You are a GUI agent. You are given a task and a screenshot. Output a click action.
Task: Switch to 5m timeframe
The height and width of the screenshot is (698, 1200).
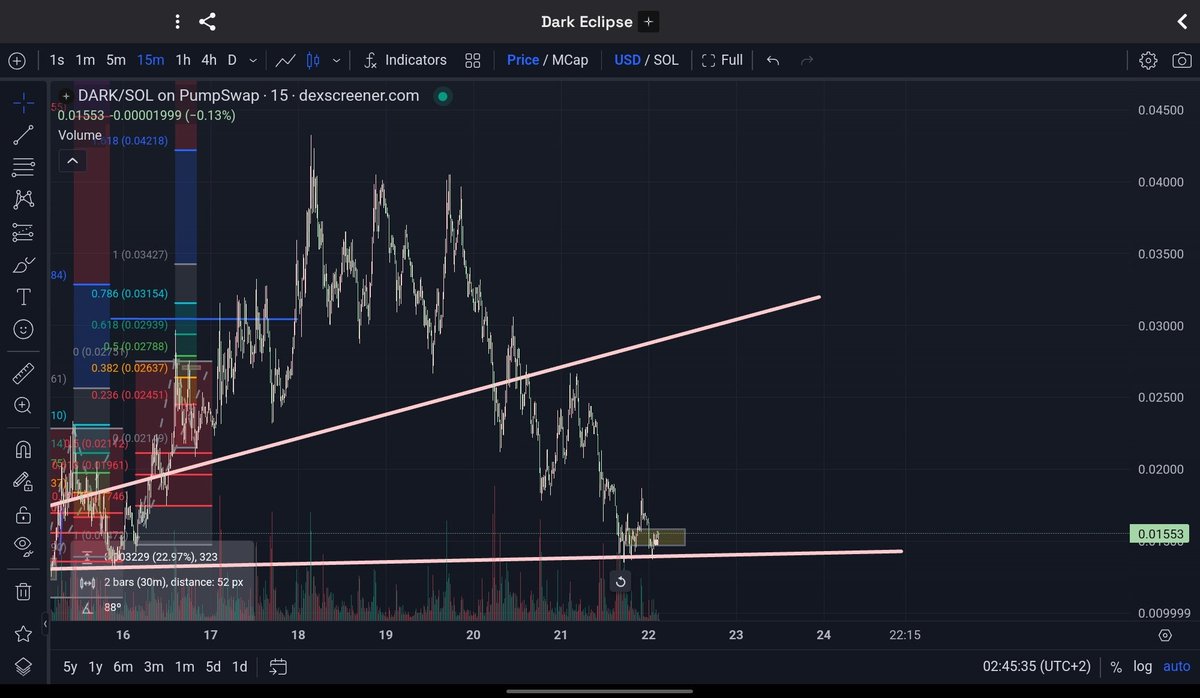116,60
